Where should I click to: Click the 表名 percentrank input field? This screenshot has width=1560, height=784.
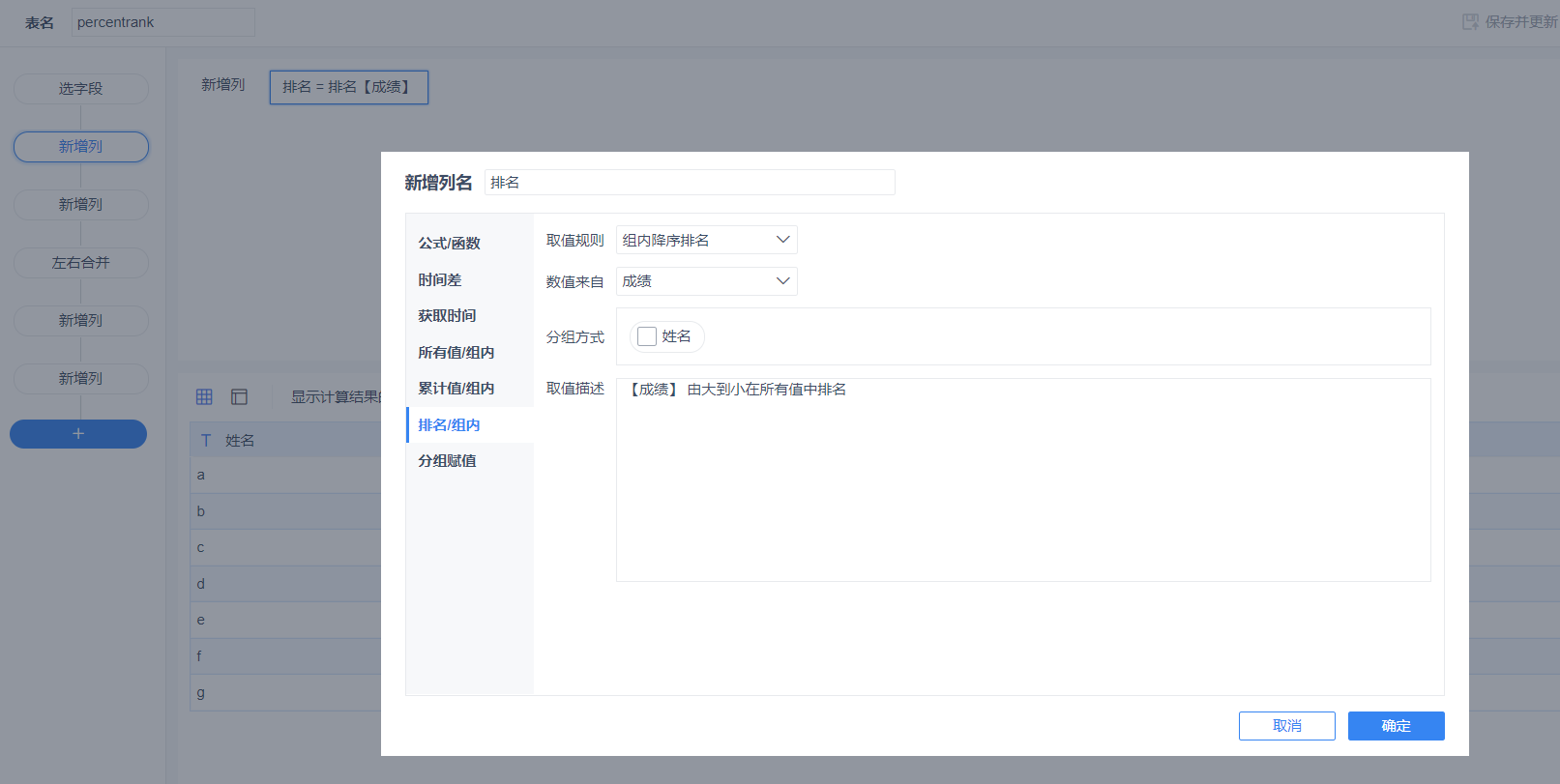(163, 22)
